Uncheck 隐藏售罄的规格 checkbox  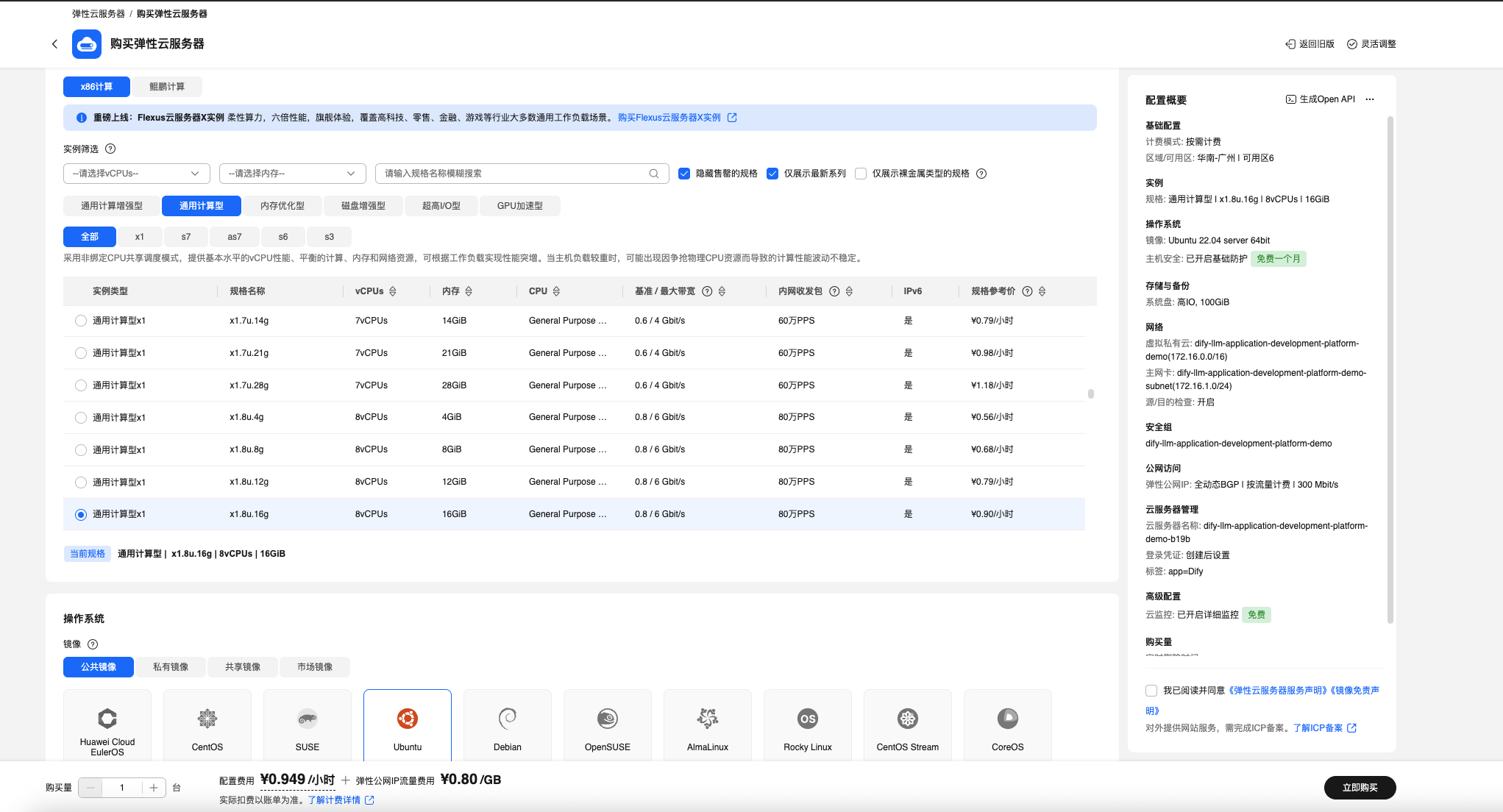coord(684,174)
